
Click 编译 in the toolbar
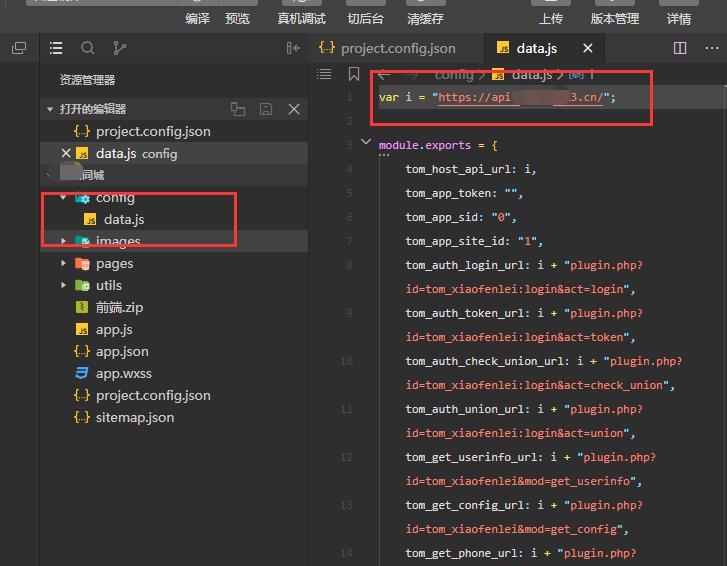click(x=198, y=19)
